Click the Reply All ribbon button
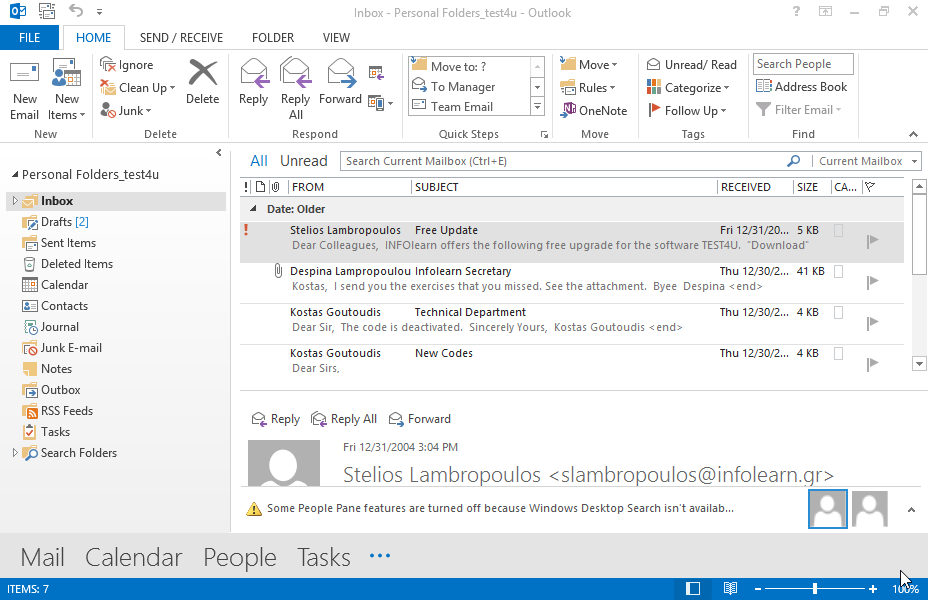This screenshot has height=600, width=928. tap(295, 89)
